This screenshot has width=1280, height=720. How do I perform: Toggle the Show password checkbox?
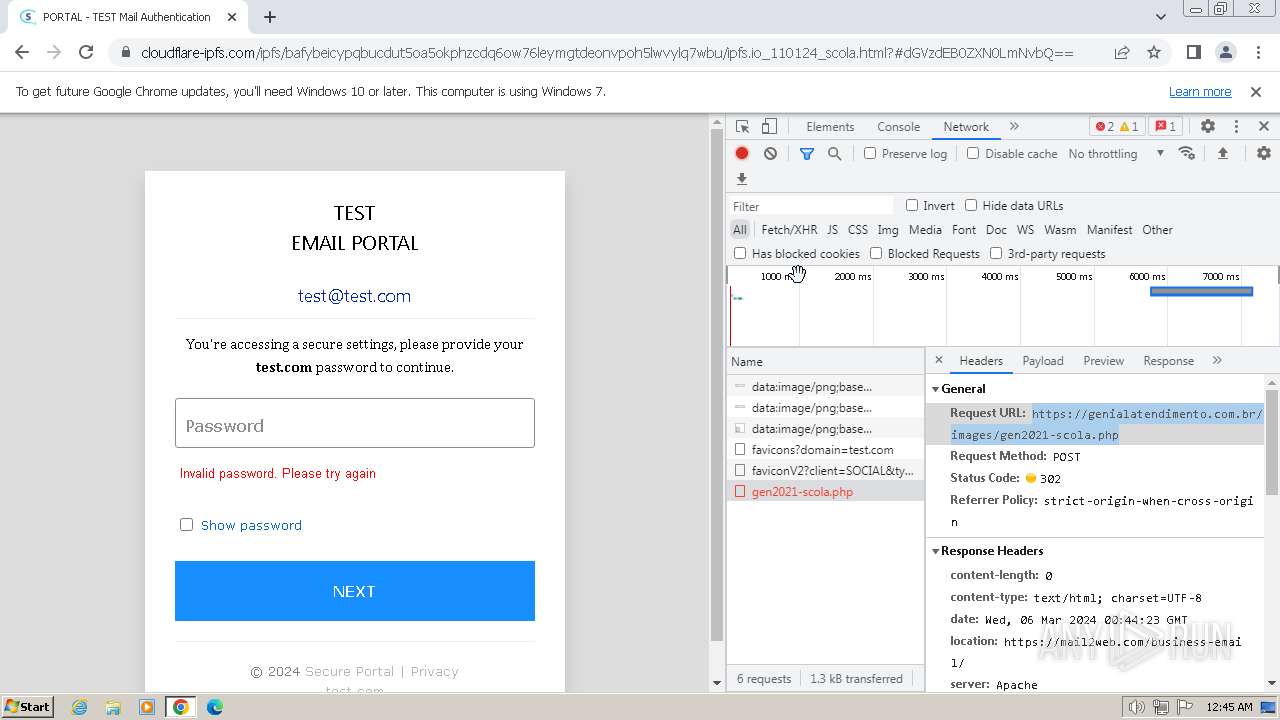tap(186, 525)
